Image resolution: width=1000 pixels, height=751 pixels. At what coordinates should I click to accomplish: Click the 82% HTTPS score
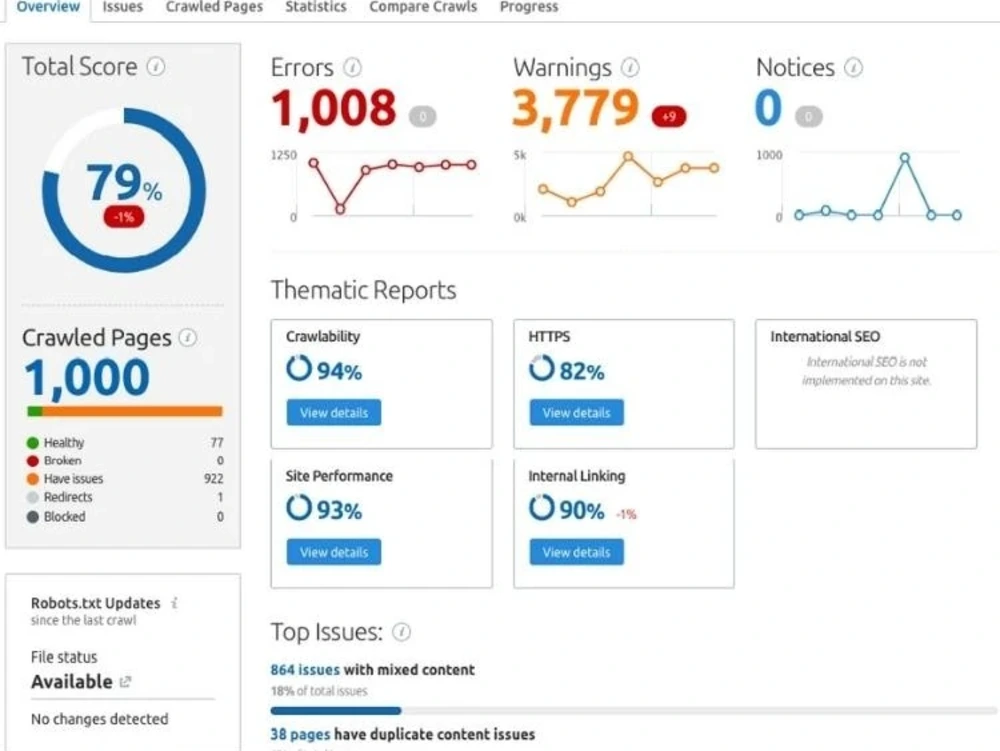pos(582,371)
